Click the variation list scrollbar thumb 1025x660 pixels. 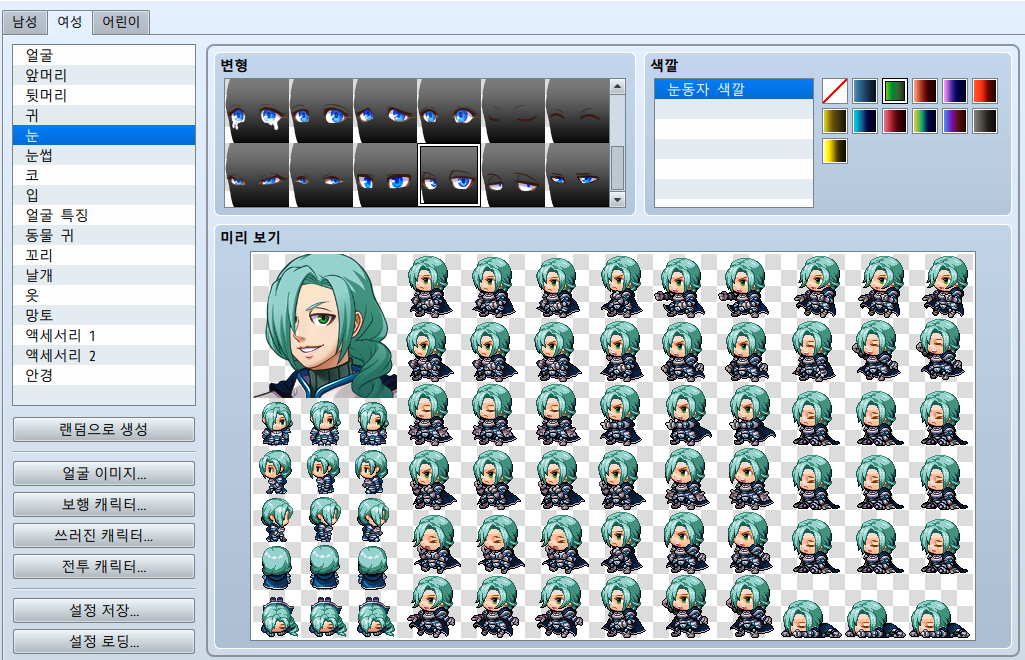pos(617,169)
